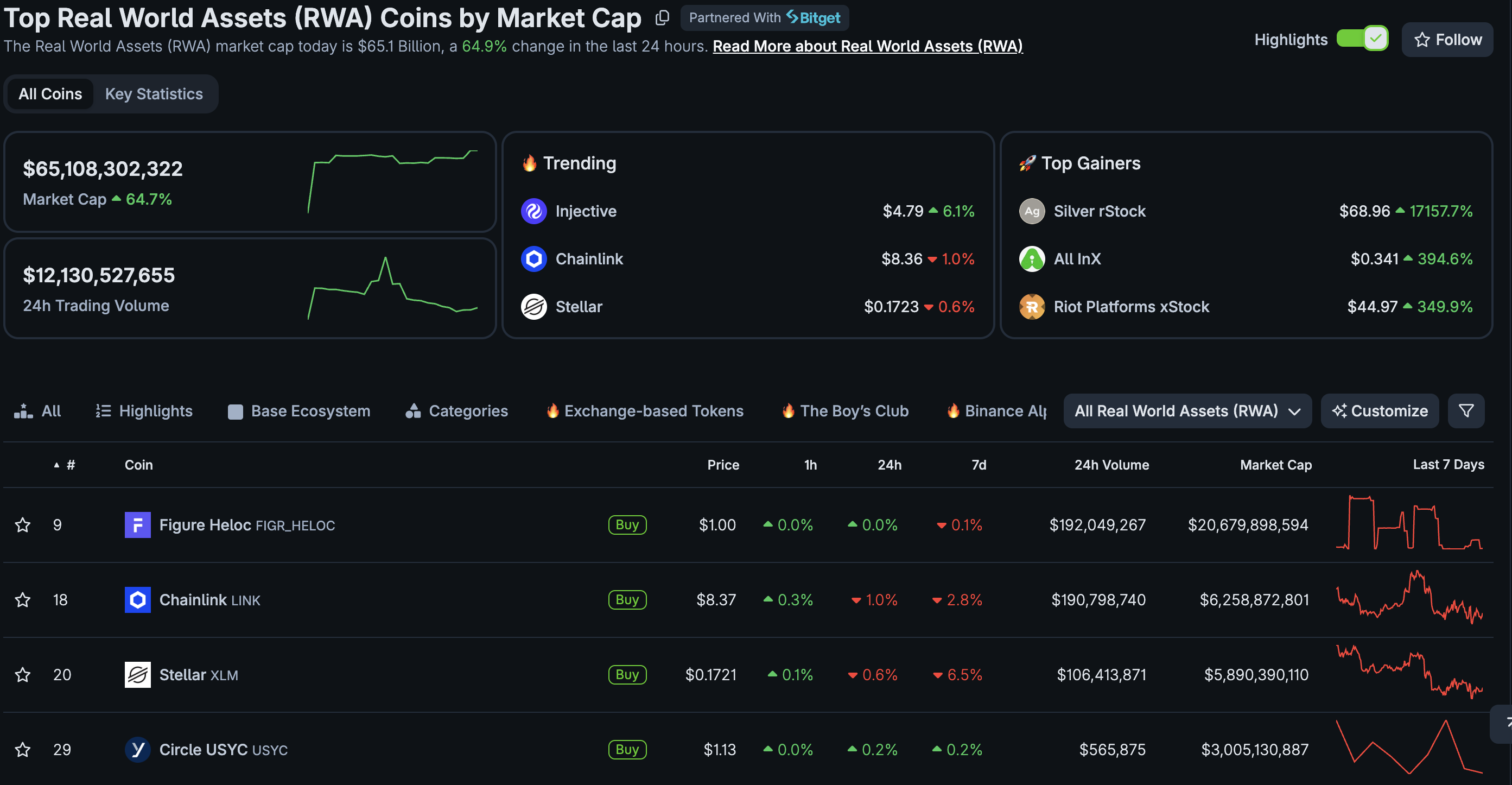Click the Stellar icon in Trending
Viewport: 1512px width, 785px height.
pos(533,307)
